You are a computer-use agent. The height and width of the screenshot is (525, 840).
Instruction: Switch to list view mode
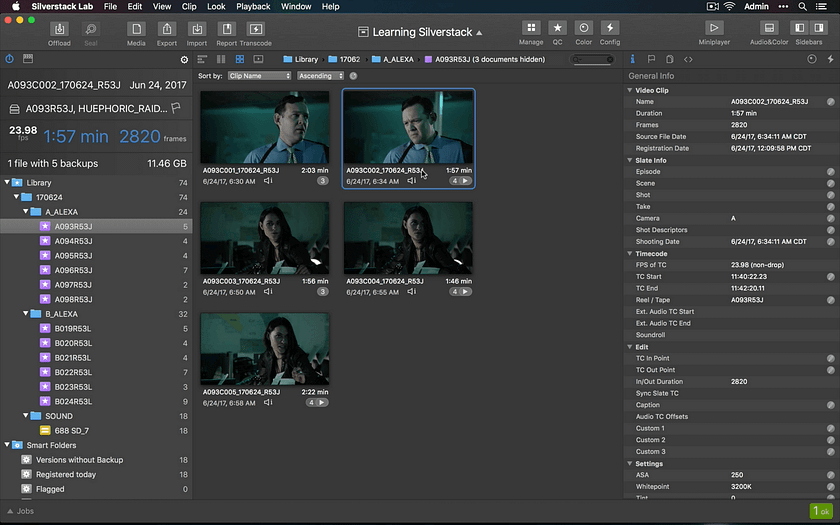(x=202, y=59)
